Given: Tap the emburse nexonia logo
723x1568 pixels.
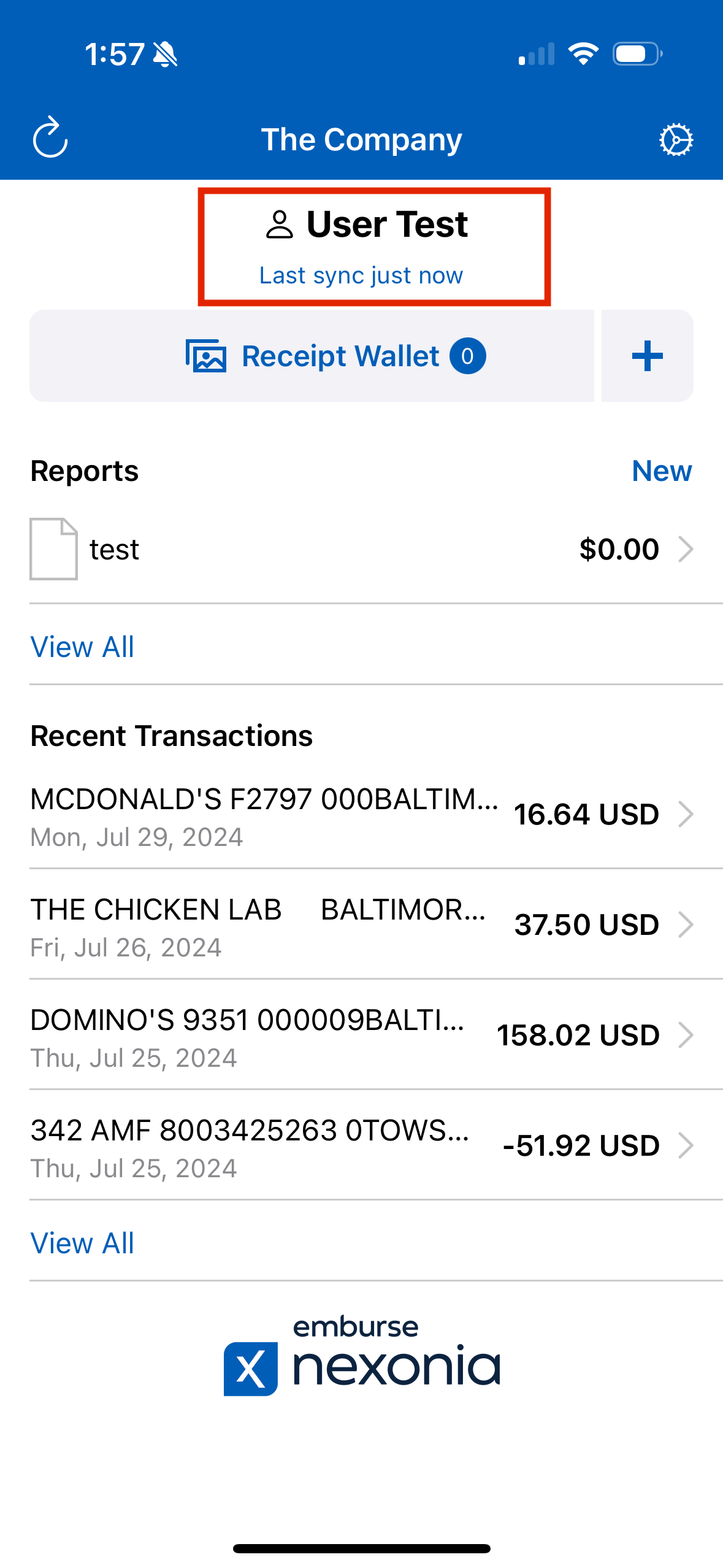Looking at the screenshot, I should 362,1356.
